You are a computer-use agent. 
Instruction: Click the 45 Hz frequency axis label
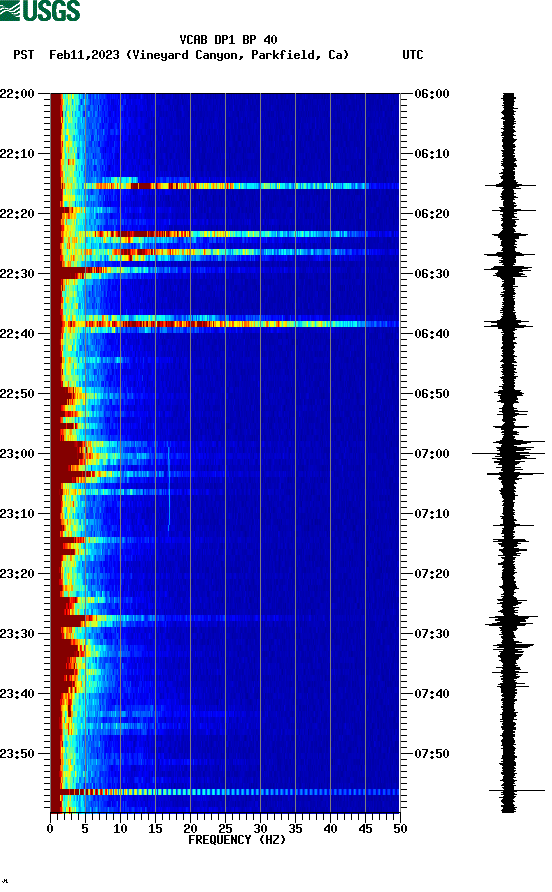pos(365,829)
